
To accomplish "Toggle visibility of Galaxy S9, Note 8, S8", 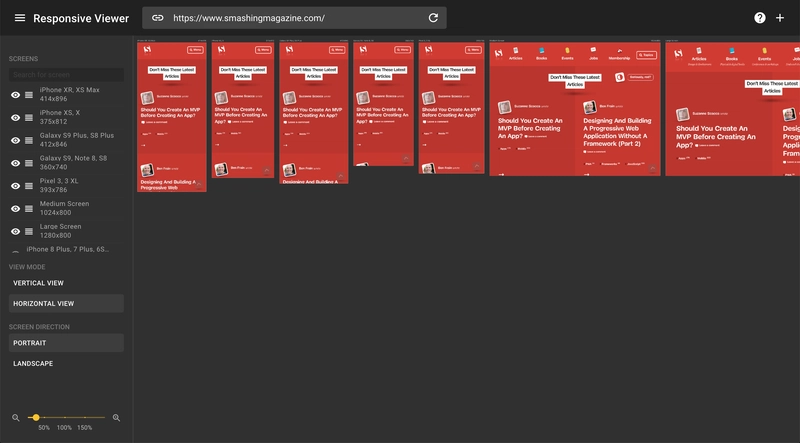I will [16, 163].
